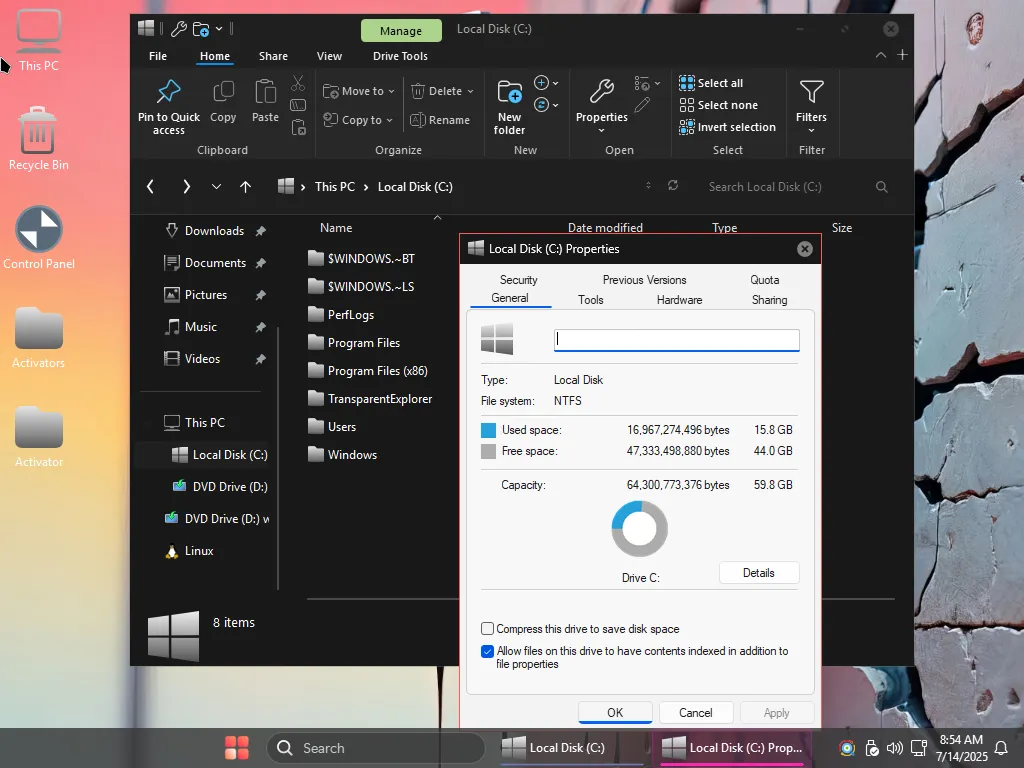Select Linux in the navigation pane
1024x768 pixels.
point(199,551)
